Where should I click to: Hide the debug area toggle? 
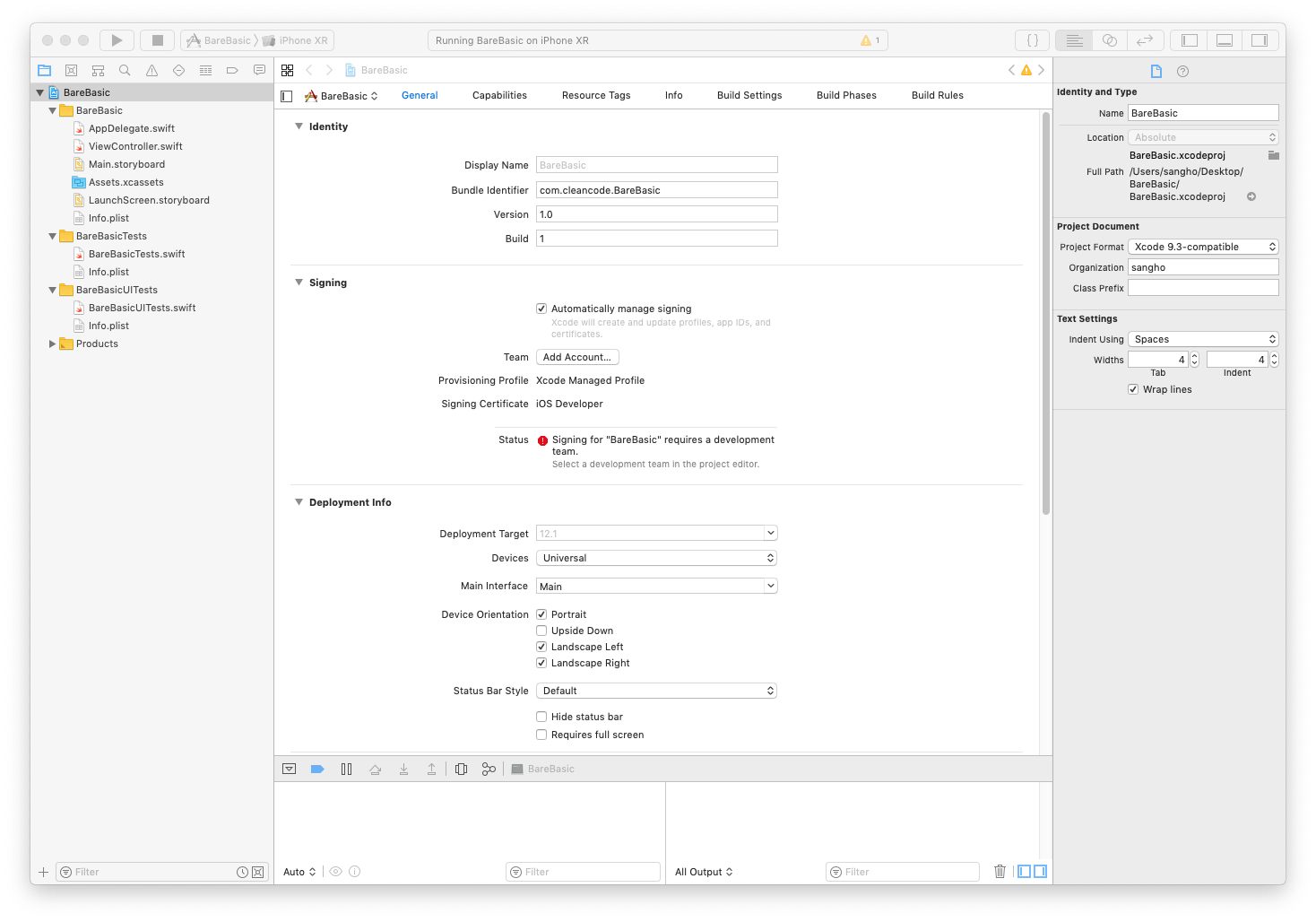point(289,769)
